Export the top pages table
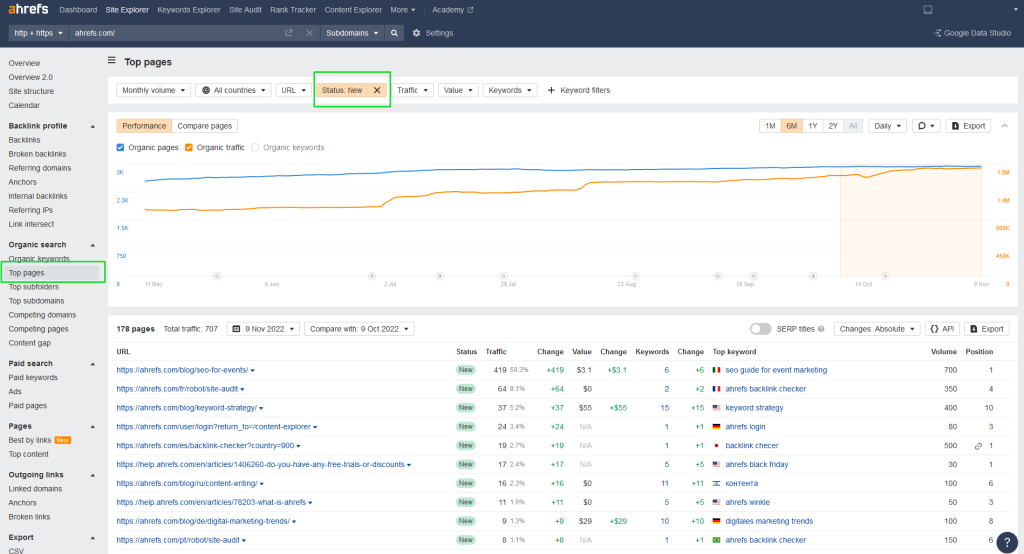The image size is (1024, 554). click(986, 329)
